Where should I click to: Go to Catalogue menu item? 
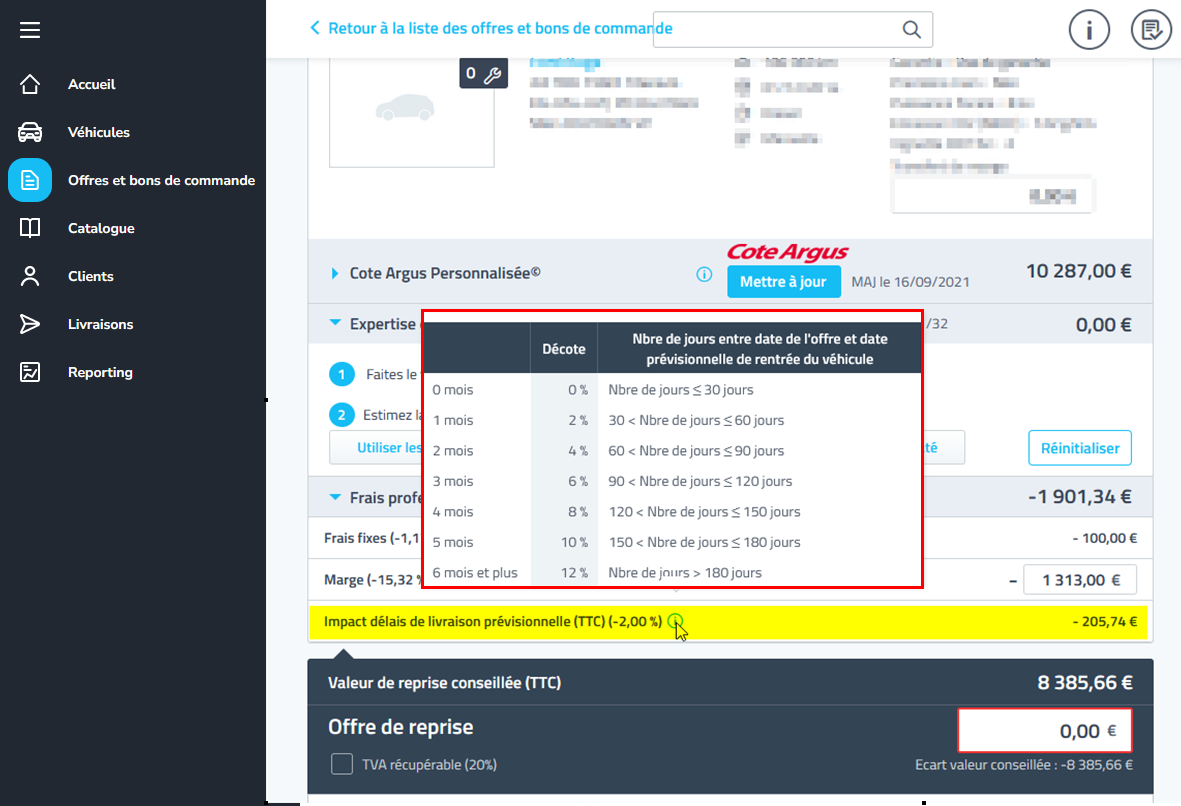(101, 228)
